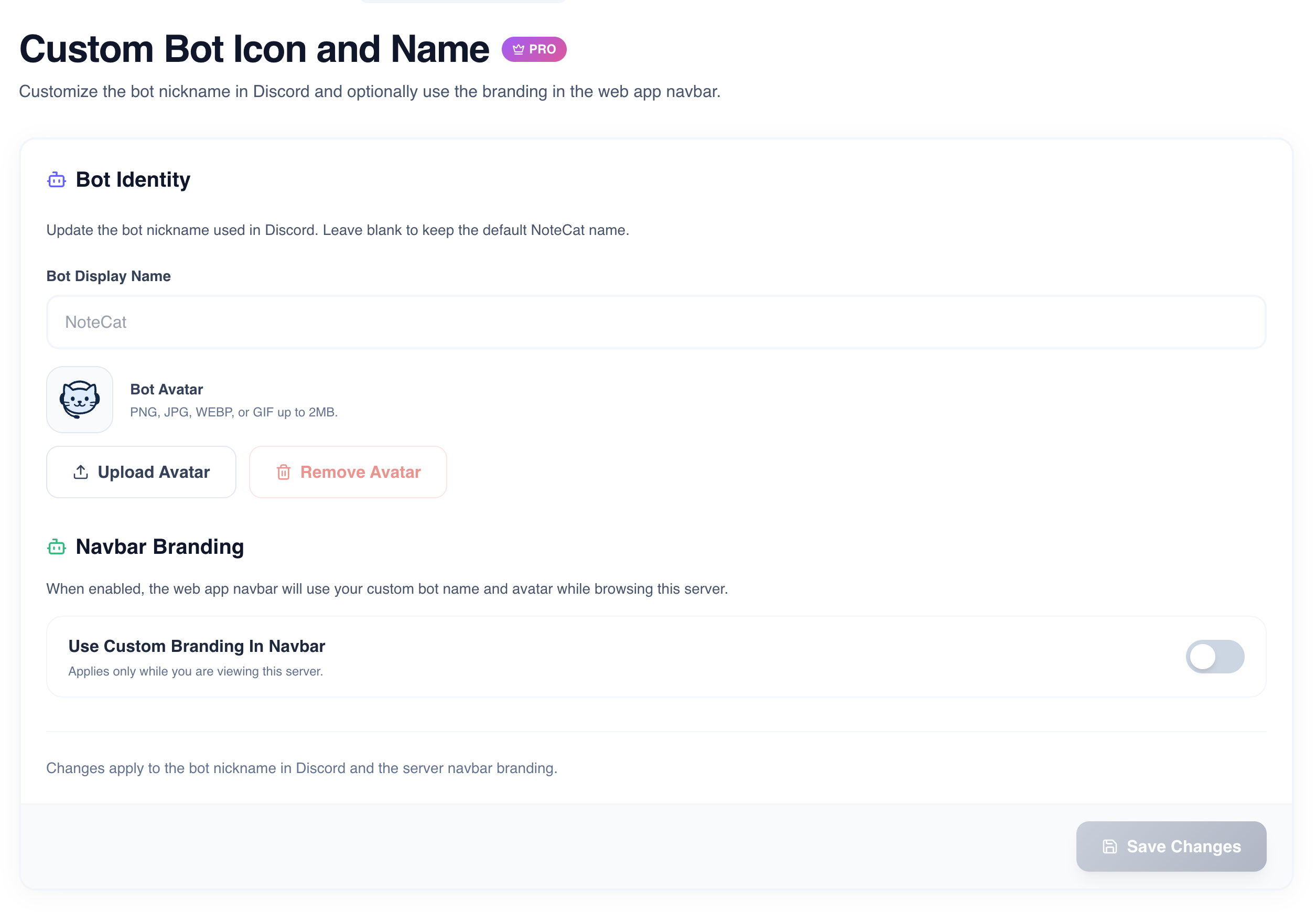Click the Bot Avatar label text

point(166,389)
